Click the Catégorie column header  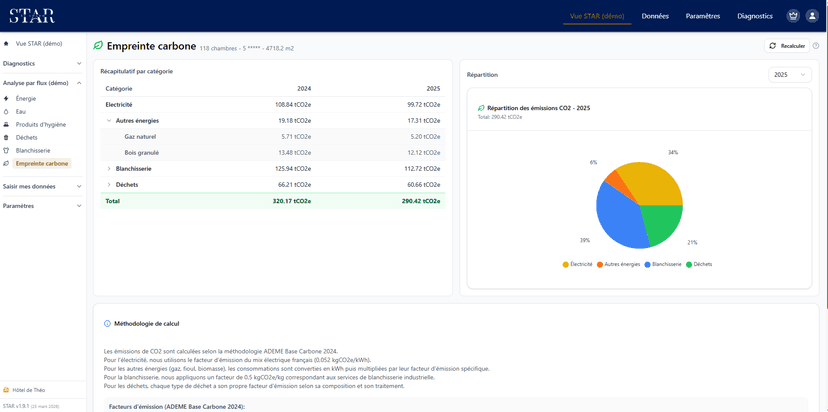[x=119, y=89]
